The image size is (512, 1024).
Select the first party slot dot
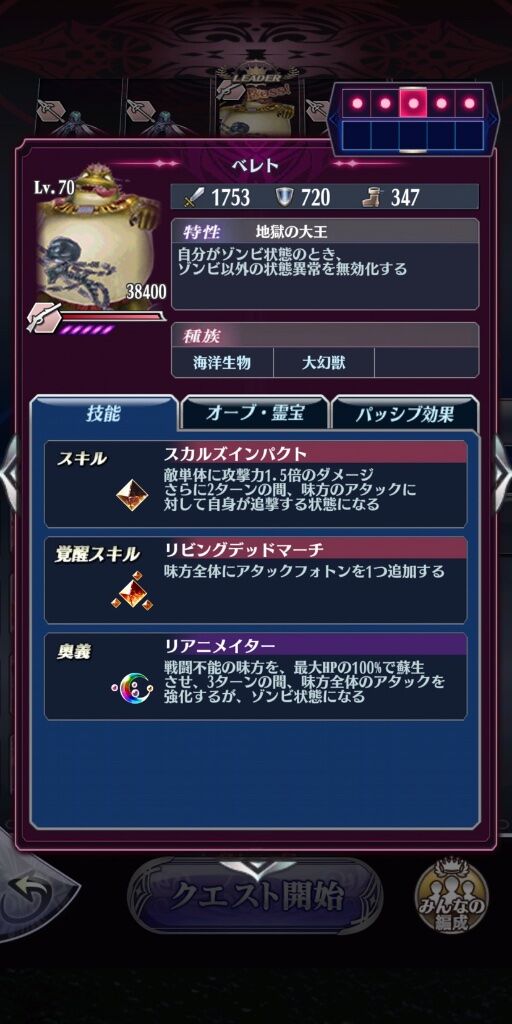click(x=357, y=103)
